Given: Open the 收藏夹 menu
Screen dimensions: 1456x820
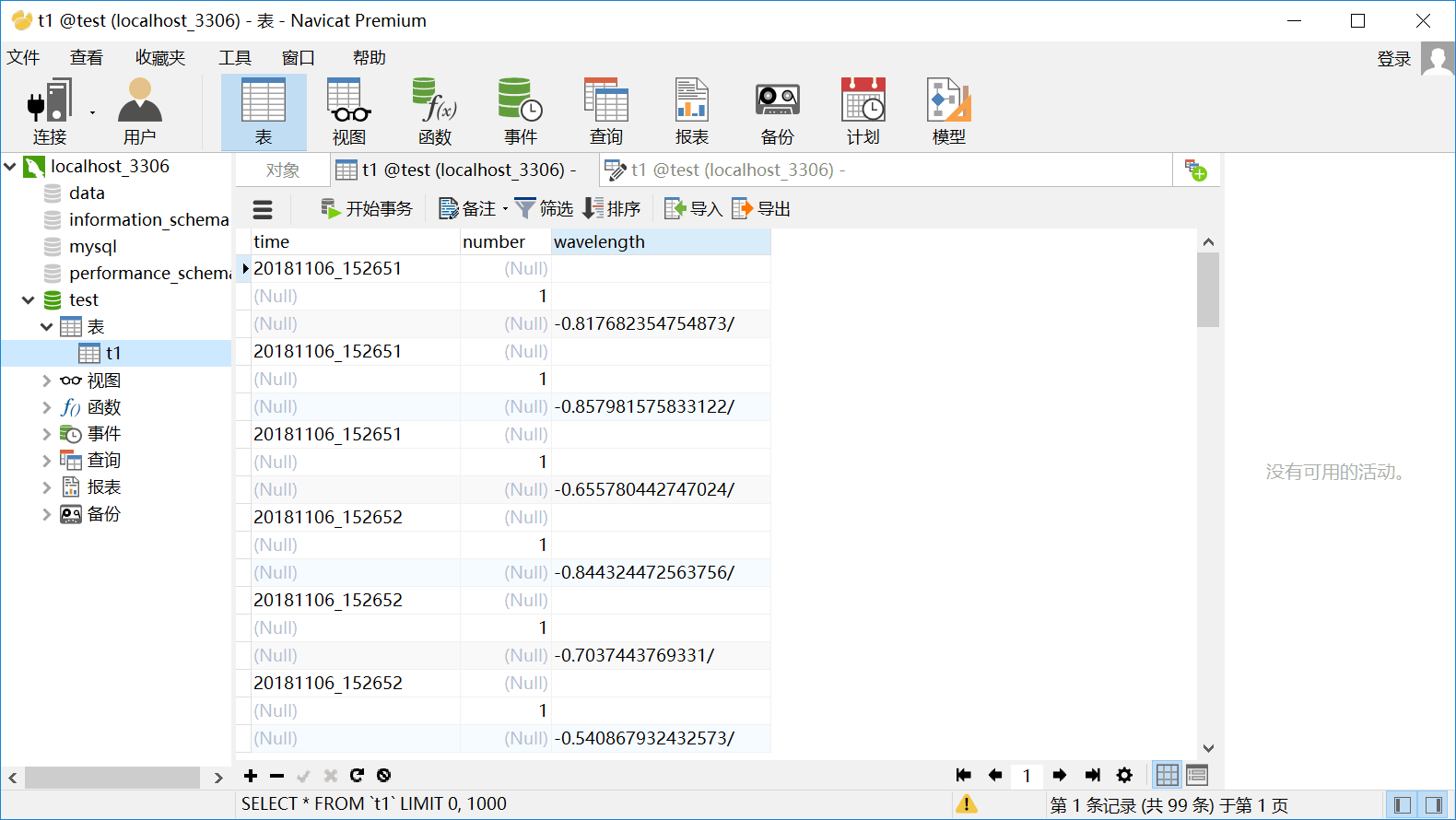Looking at the screenshot, I should [160, 58].
